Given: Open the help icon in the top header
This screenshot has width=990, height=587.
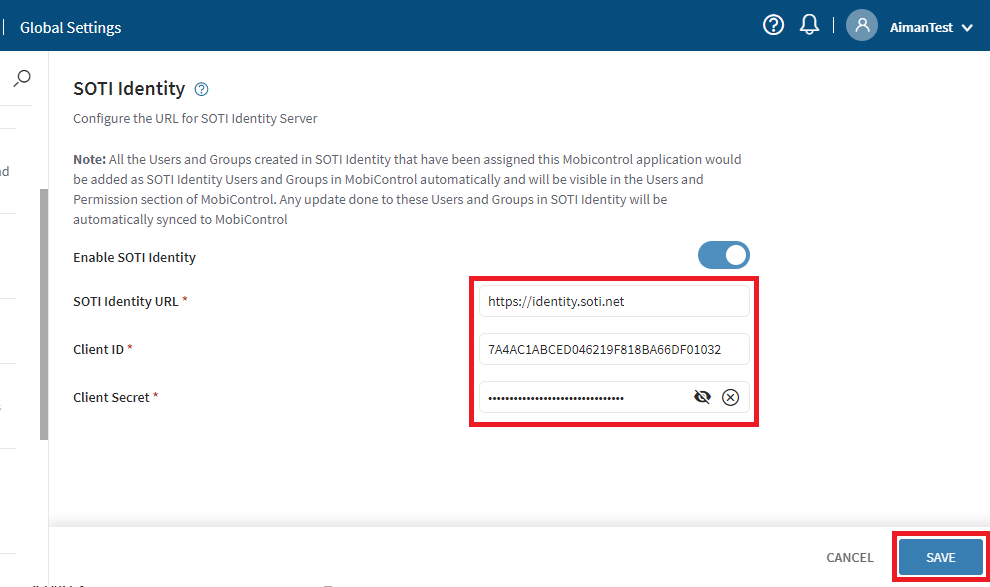Looking at the screenshot, I should coord(773,26).
